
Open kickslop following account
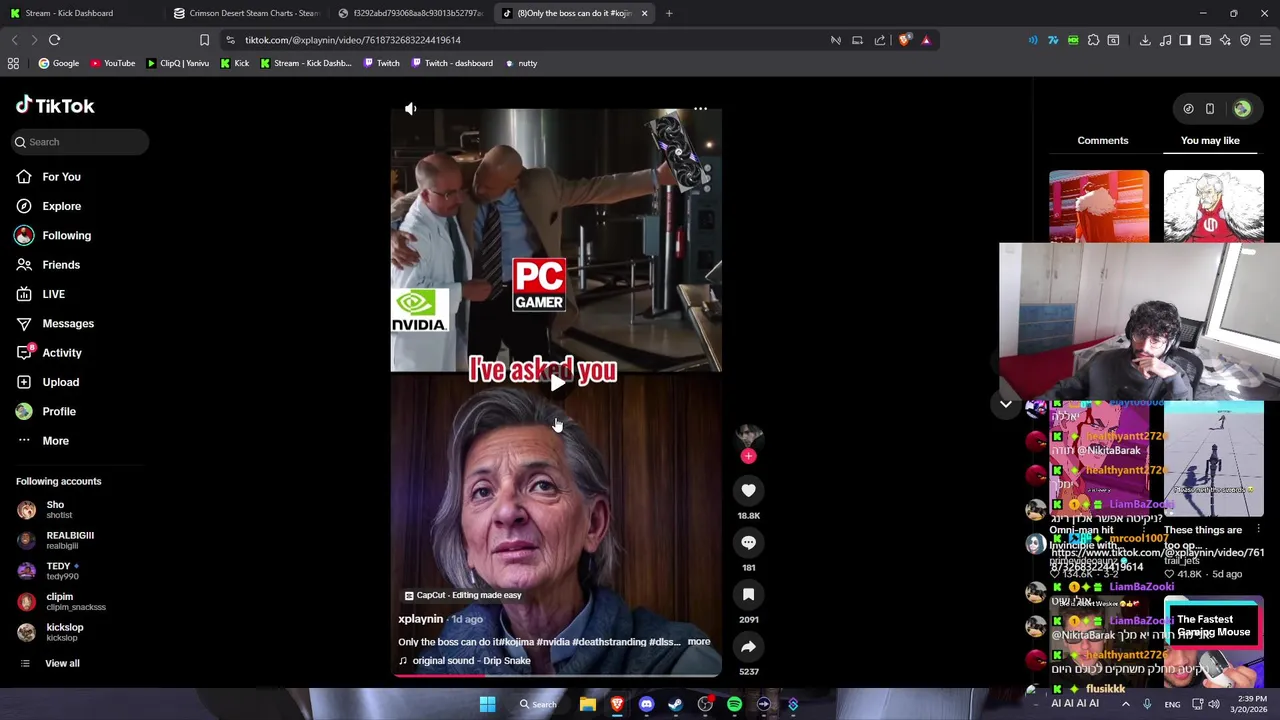coord(64,632)
